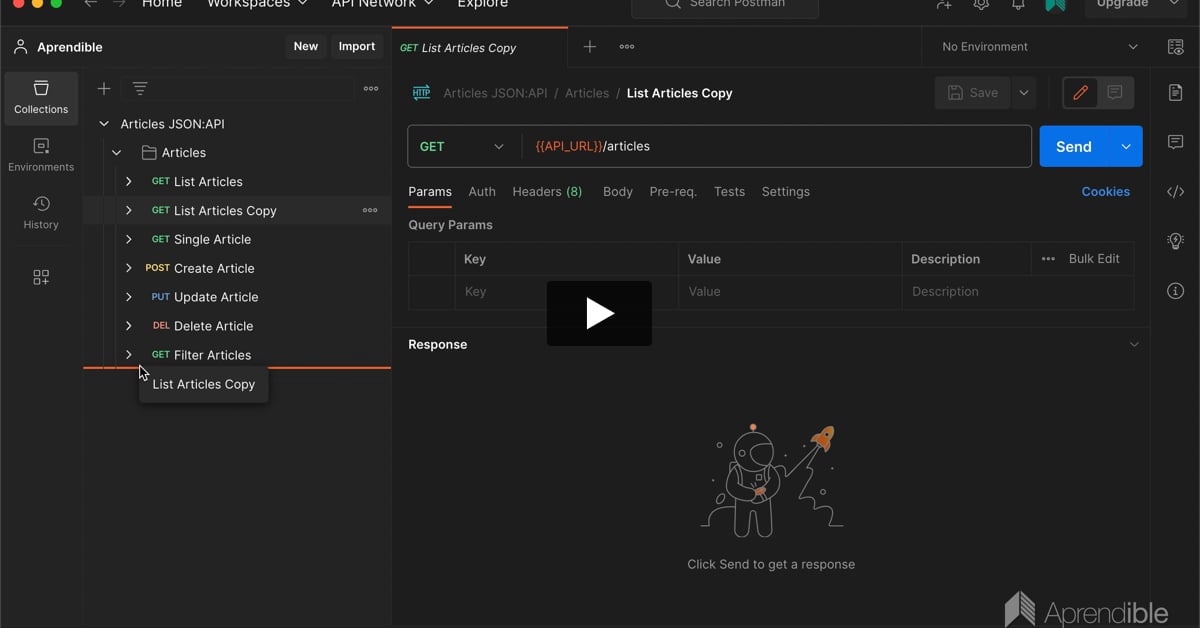This screenshot has width=1200, height=628.
Task: Click the Import button
Action: pos(357,47)
